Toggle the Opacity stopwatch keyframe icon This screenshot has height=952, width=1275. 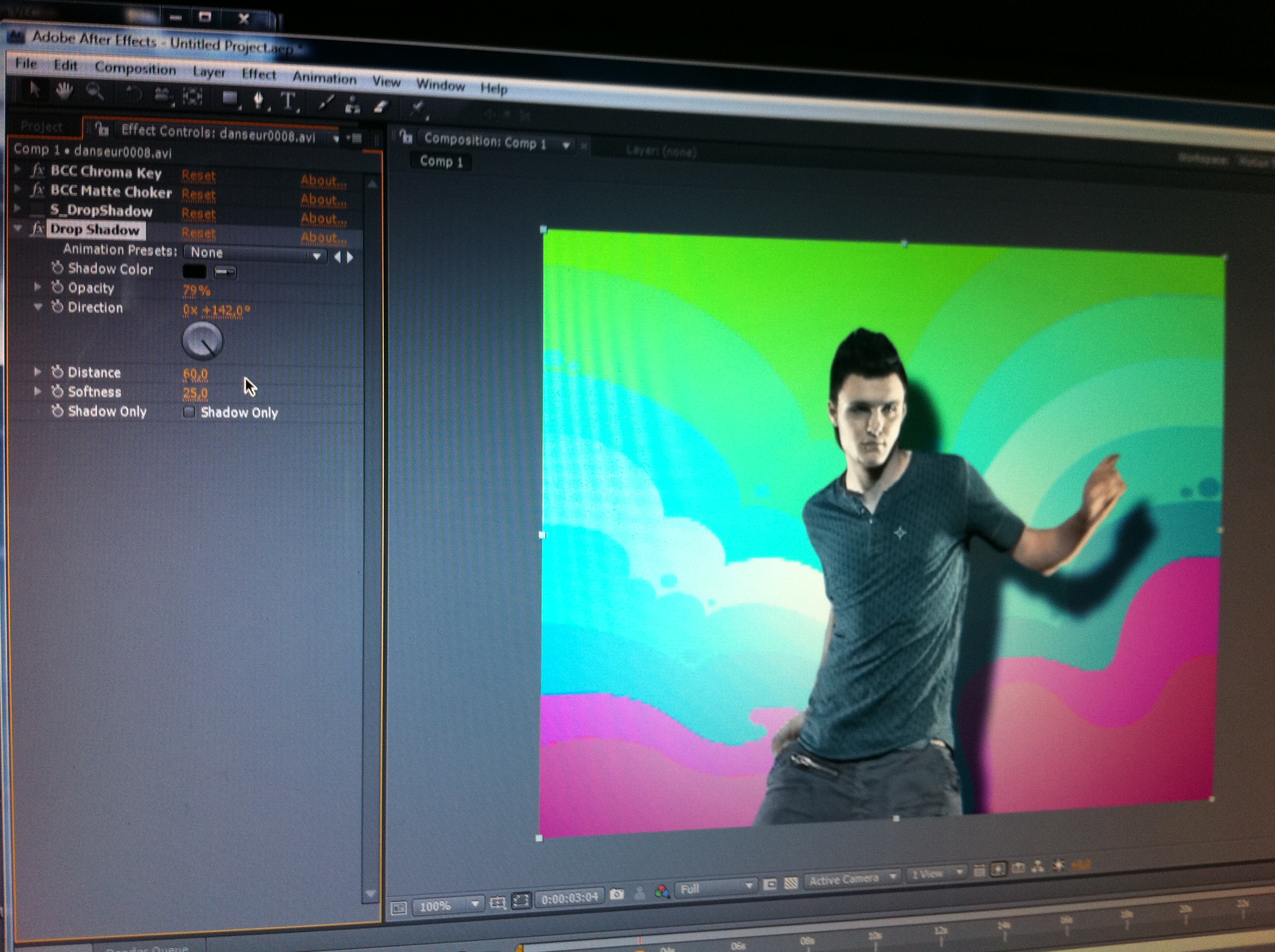(x=57, y=288)
